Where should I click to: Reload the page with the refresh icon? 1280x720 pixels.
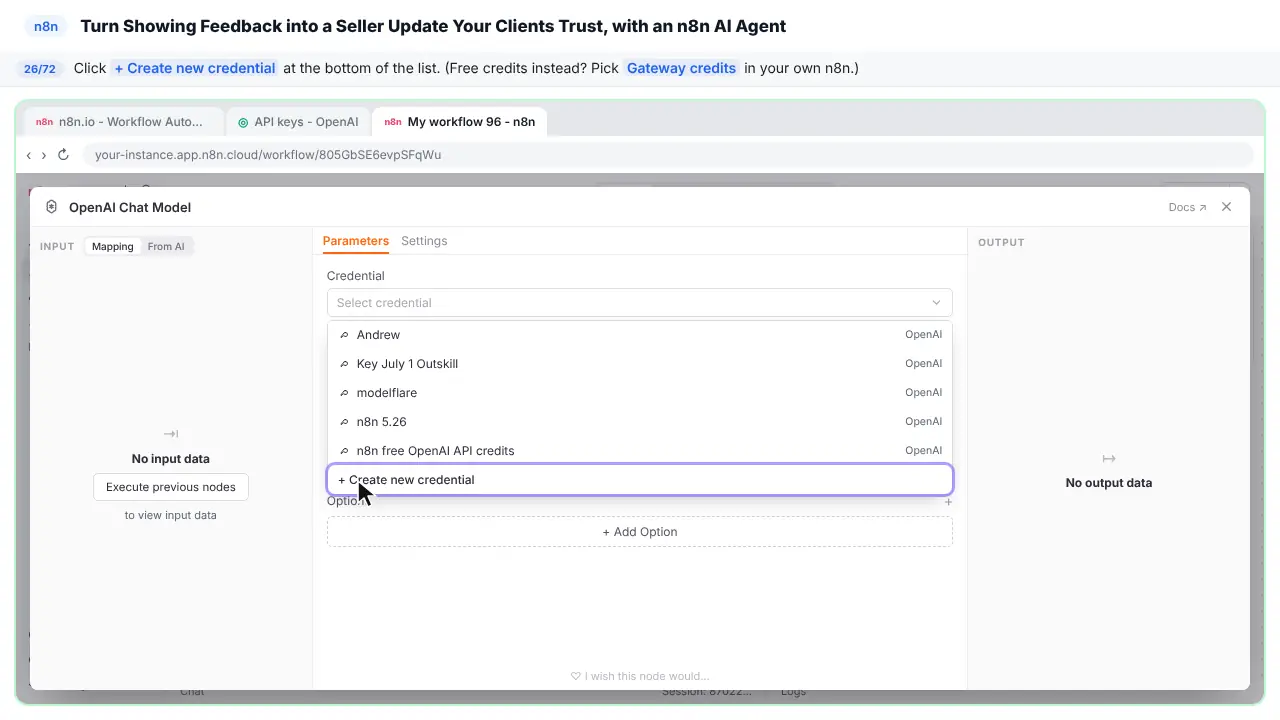tap(63, 155)
